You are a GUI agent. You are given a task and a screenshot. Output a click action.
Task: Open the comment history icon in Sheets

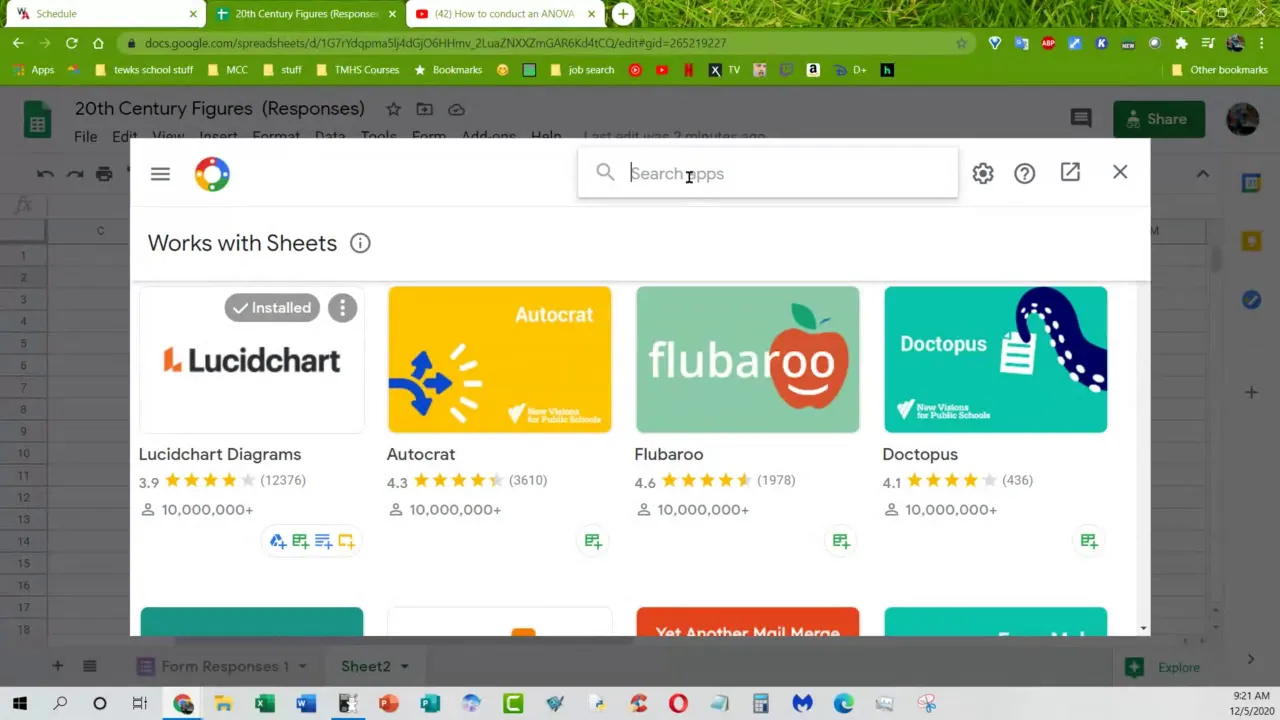tap(1081, 118)
